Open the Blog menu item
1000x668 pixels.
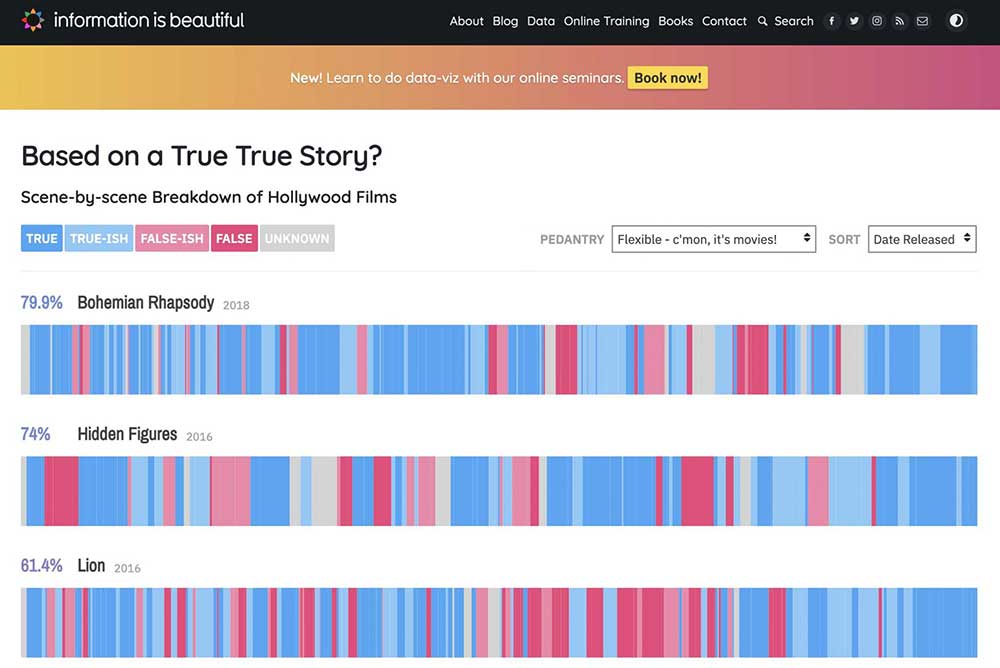pyautogui.click(x=505, y=21)
